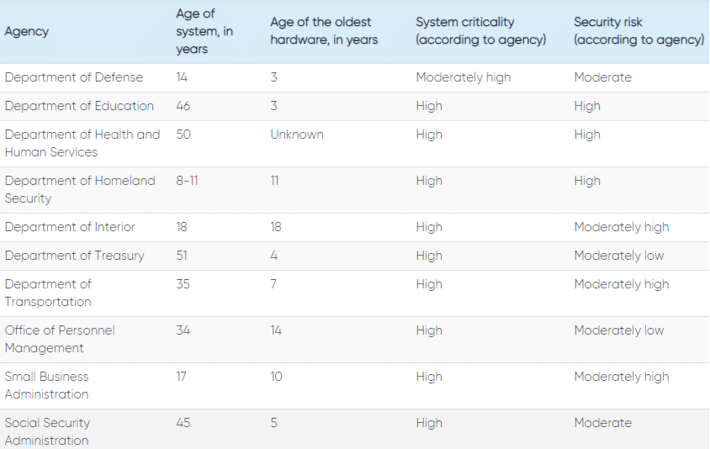Click Office of Personnel Management
Screen dimensions: 710x449
[x=60, y=339]
